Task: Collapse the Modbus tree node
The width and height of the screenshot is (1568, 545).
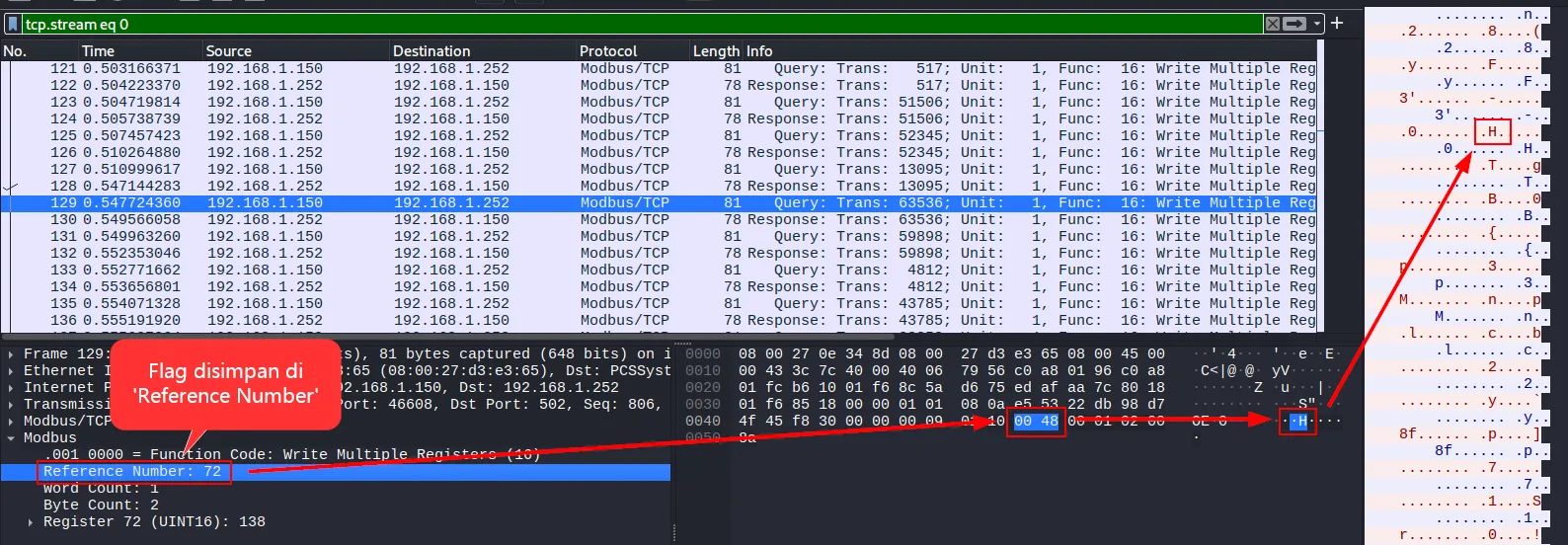Action: [x=11, y=437]
